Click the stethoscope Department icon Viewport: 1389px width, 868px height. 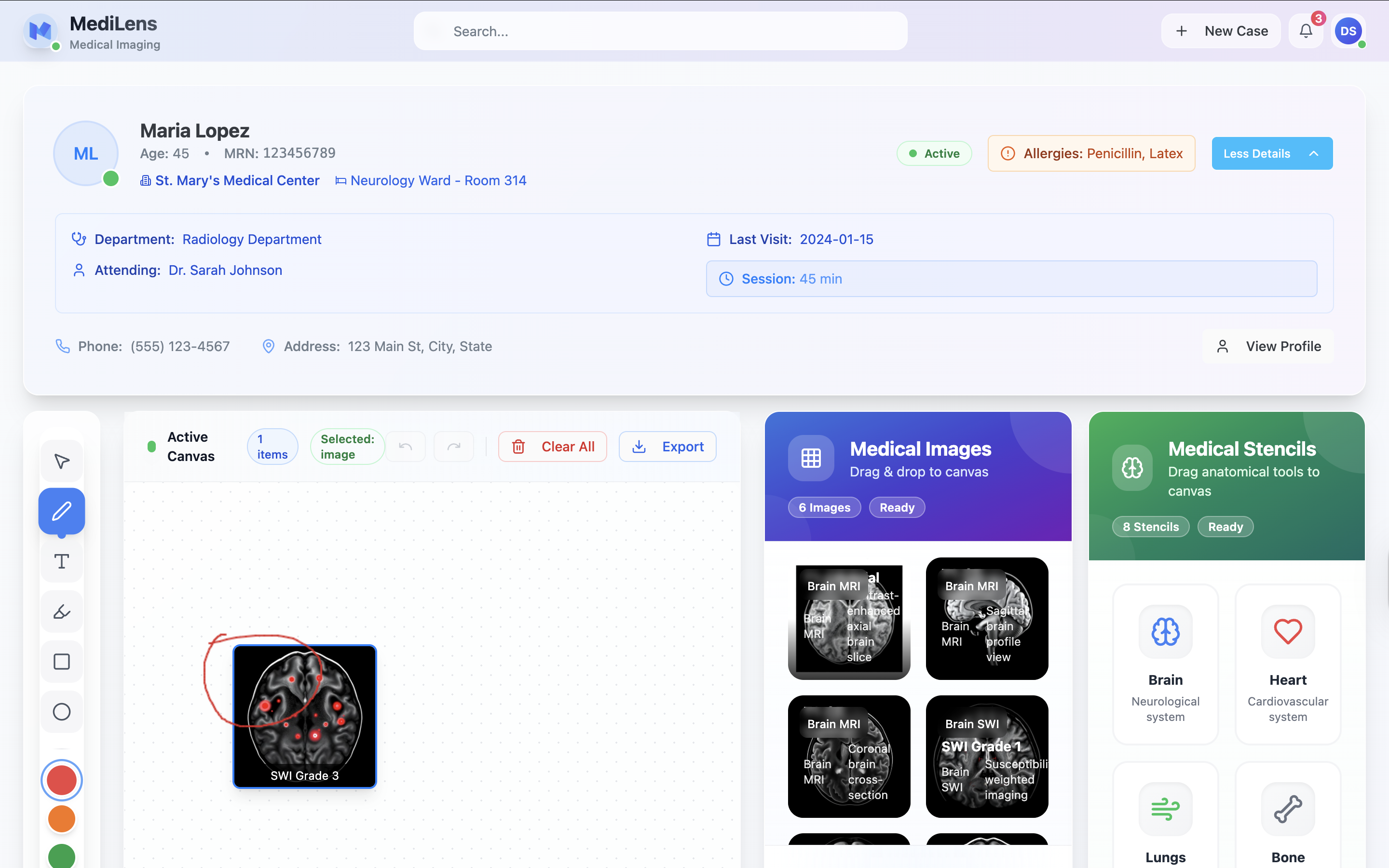[x=79, y=239]
